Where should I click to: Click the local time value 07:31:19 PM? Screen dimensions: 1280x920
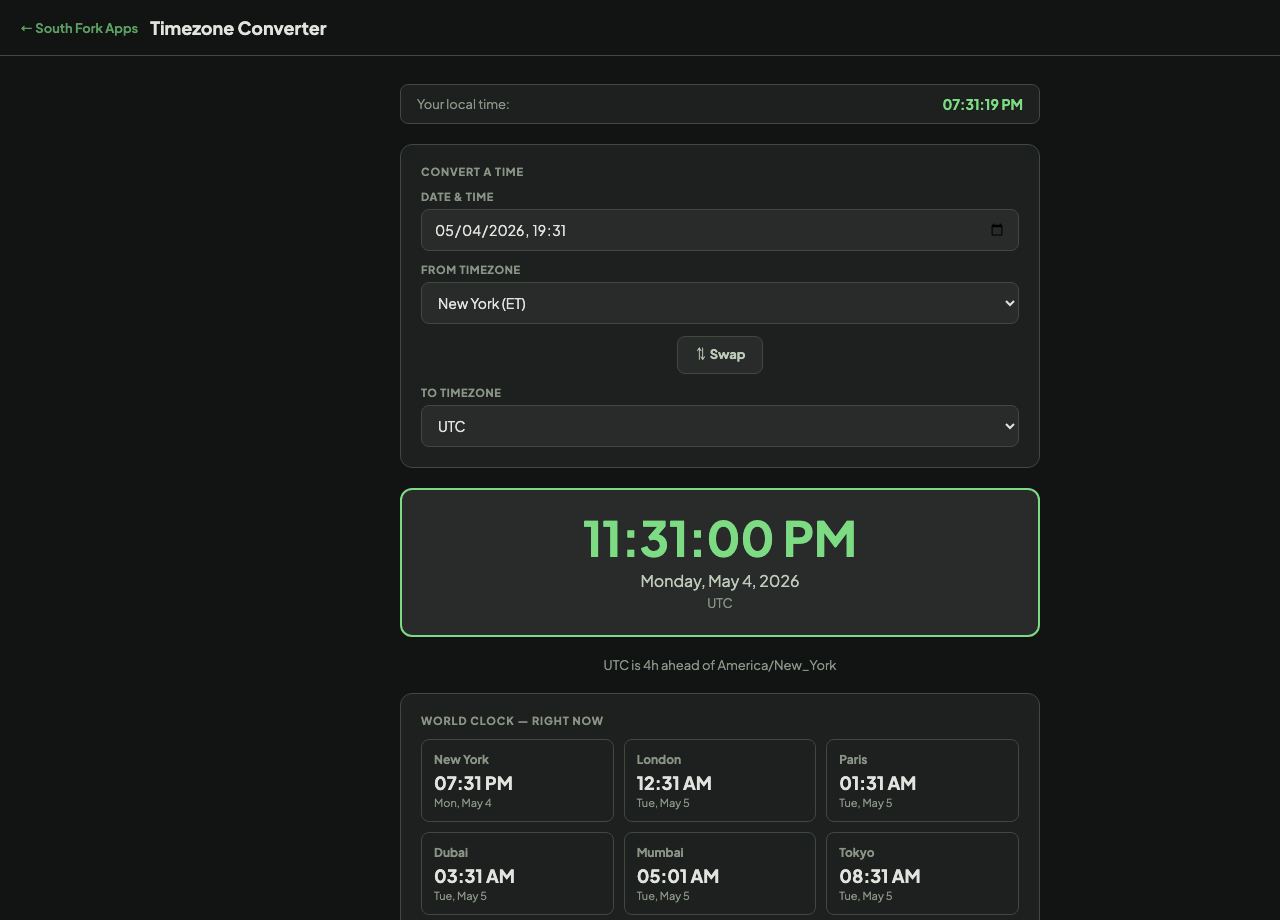pyautogui.click(x=982, y=104)
